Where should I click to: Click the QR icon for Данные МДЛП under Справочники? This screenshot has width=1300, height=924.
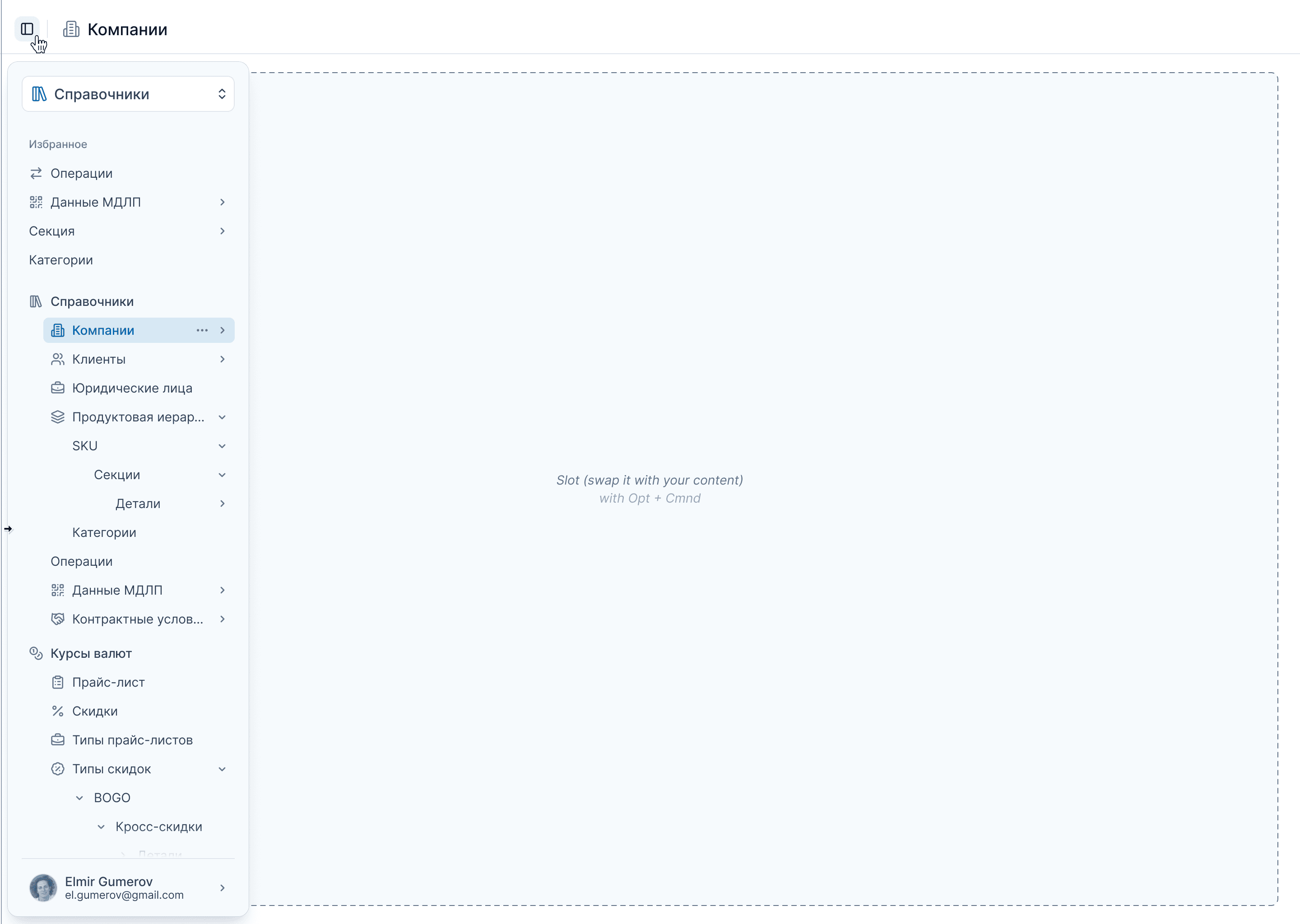(57, 590)
